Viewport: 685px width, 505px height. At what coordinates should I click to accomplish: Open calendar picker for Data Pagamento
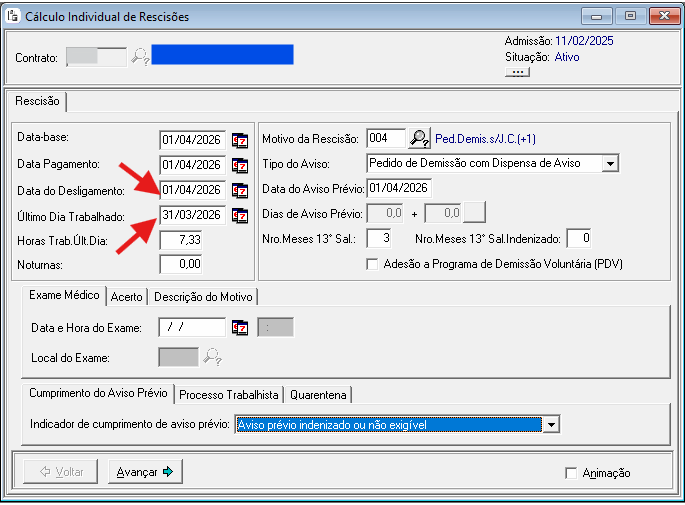click(x=240, y=165)
